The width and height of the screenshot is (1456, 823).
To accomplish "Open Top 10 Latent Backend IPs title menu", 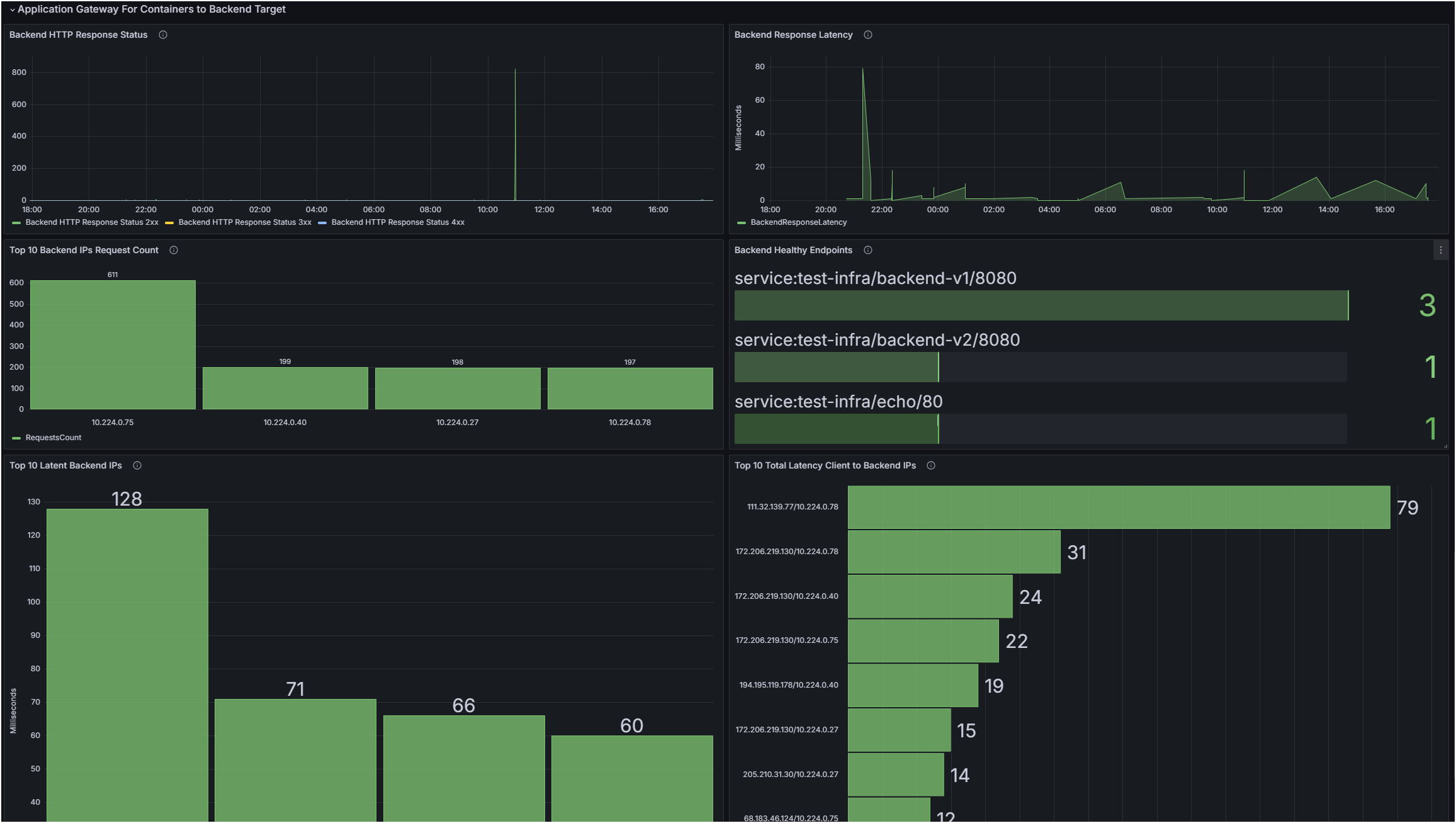I will click(x=65, y=465).
